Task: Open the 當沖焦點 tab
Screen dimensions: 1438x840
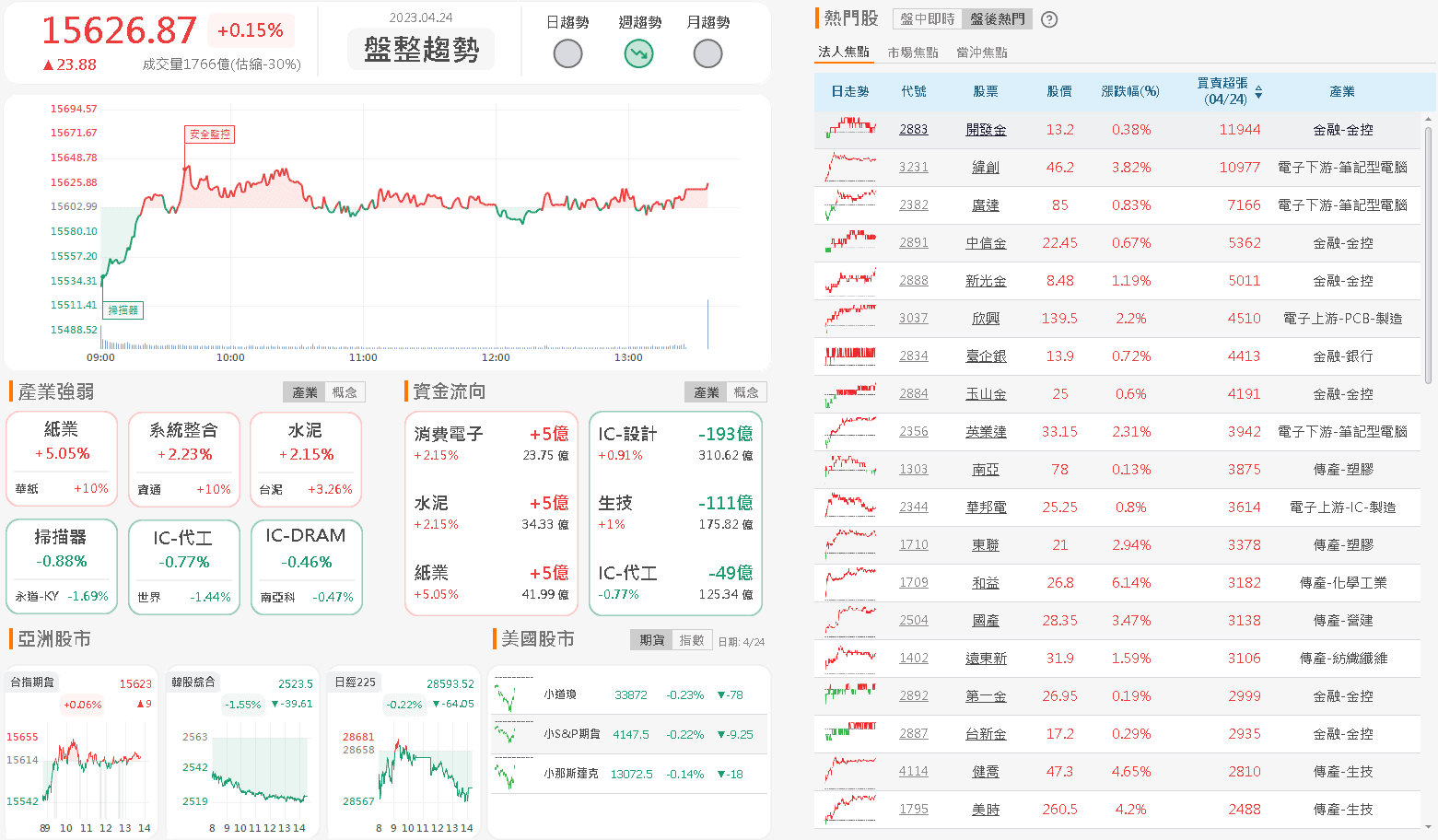Action: pyautogui.click(x=982, y=52)
